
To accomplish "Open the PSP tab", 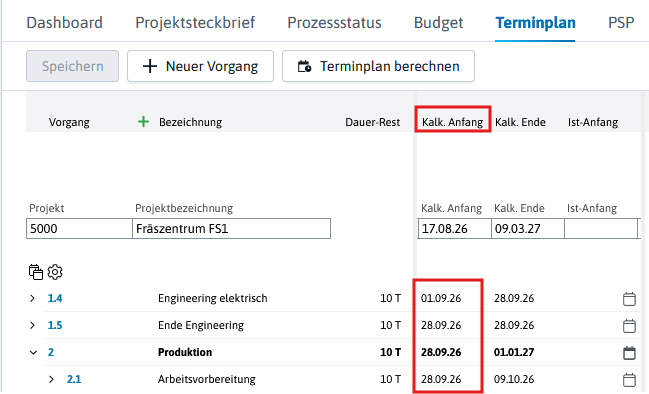I will [621, 22].
